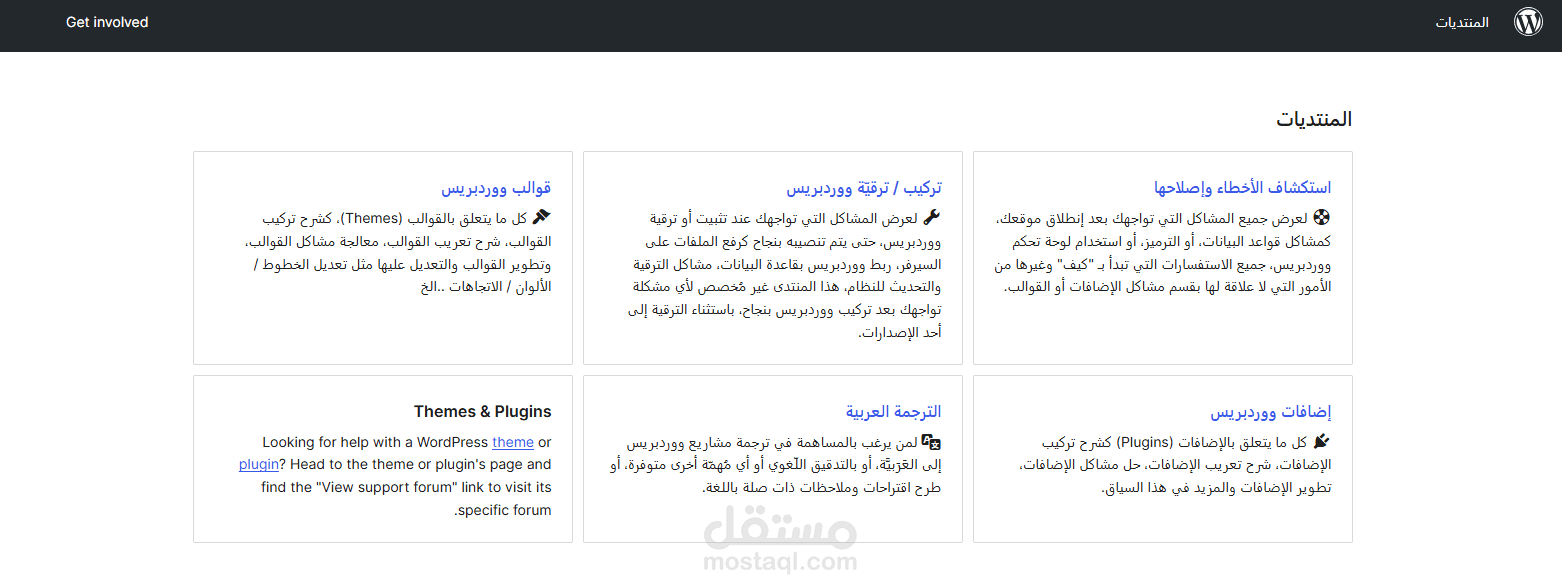Open قوالب ووردبريس forum link

tap(497, 188)
